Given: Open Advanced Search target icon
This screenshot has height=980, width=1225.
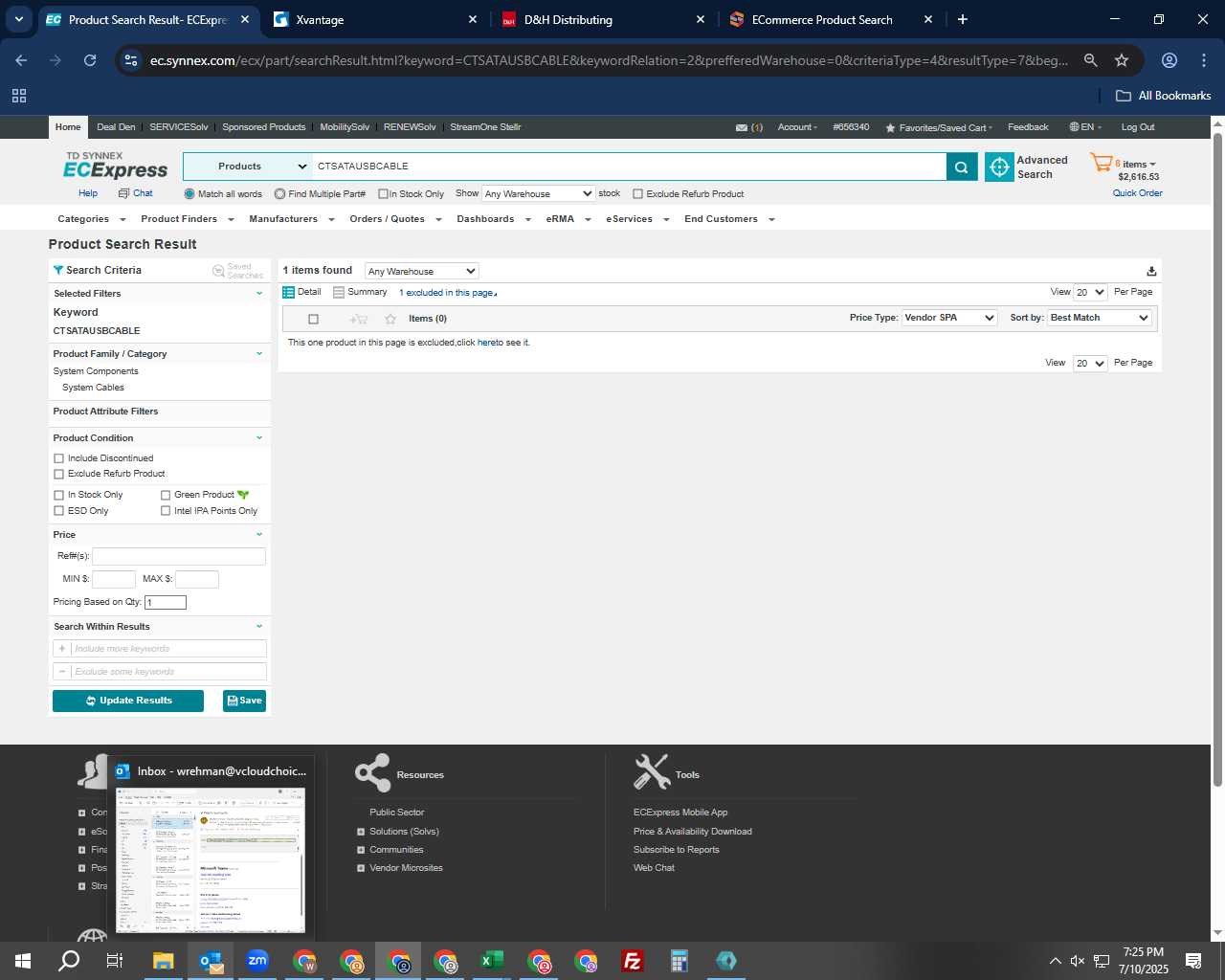Looking at the screenshot, I should 999,167.
